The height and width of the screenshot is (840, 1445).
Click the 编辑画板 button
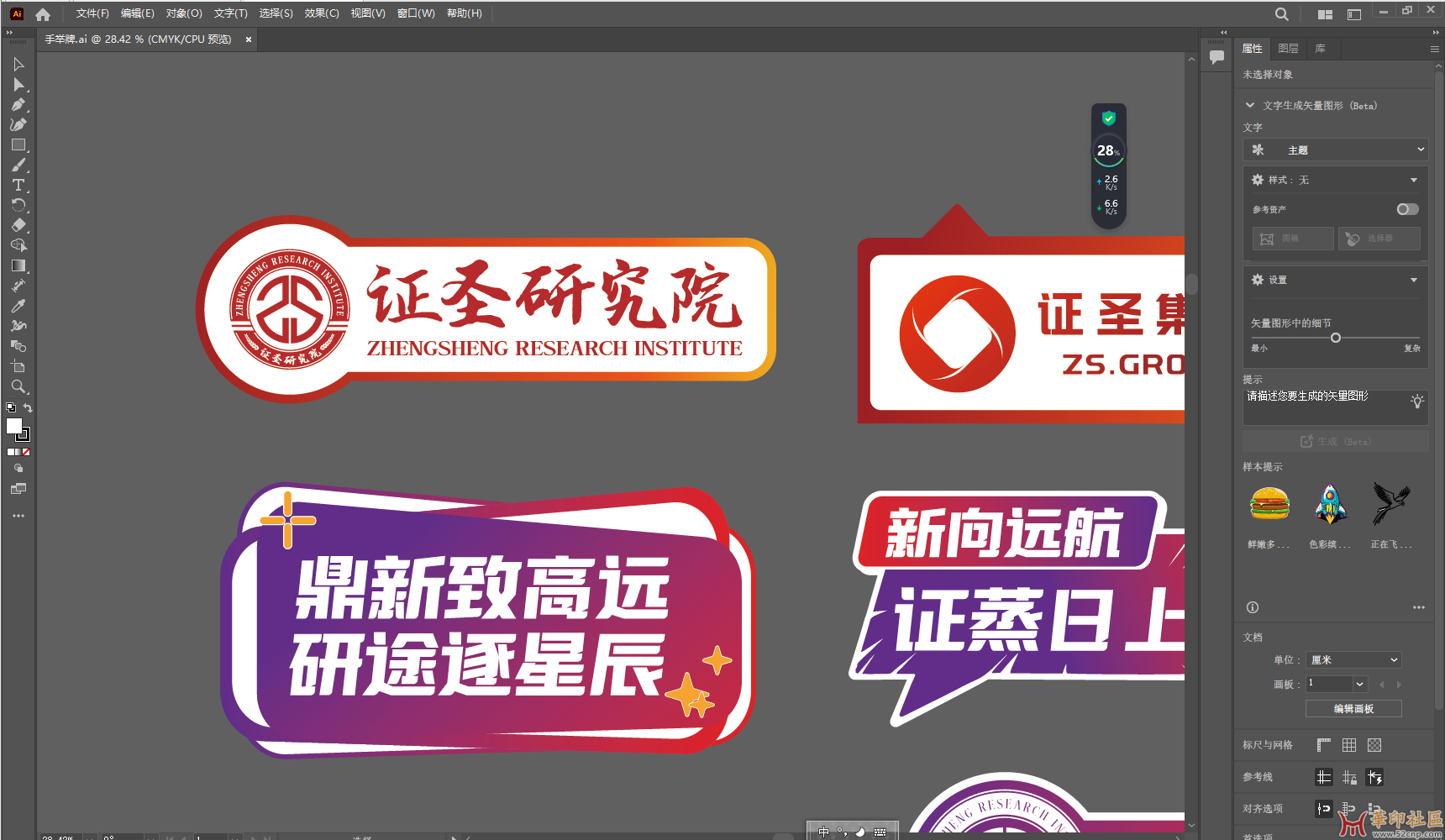tap(1353, 709)
